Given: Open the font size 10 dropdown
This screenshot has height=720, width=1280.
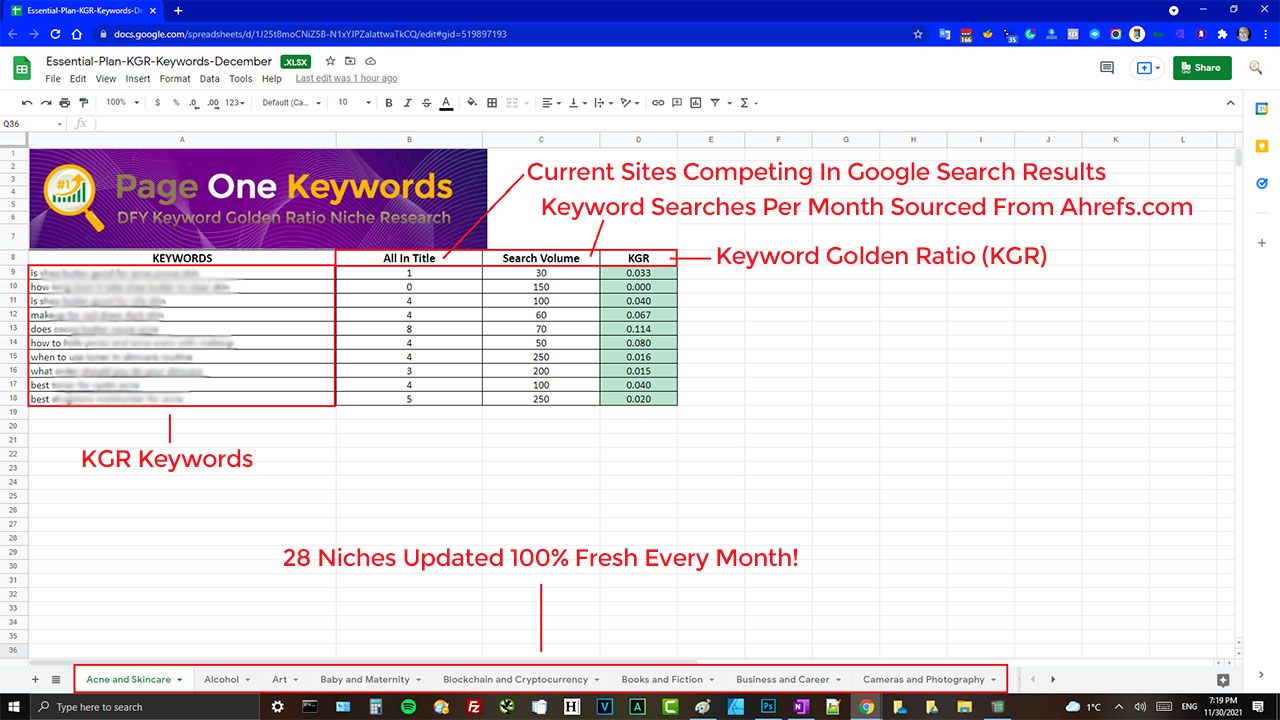Looking at the screenshot, I should 355,103.
